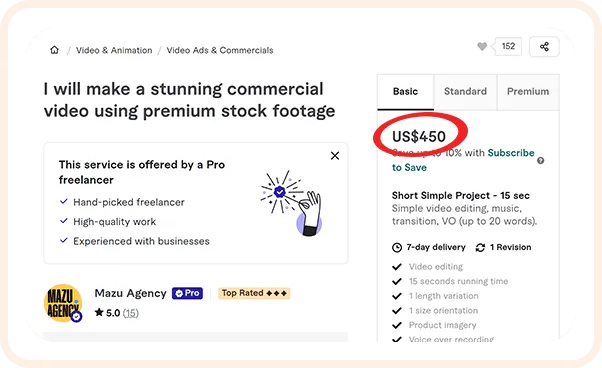Screen dimensions: 602x368
Task: Click the Subscribe to Save help icon
Action: (x=541, y=160)
